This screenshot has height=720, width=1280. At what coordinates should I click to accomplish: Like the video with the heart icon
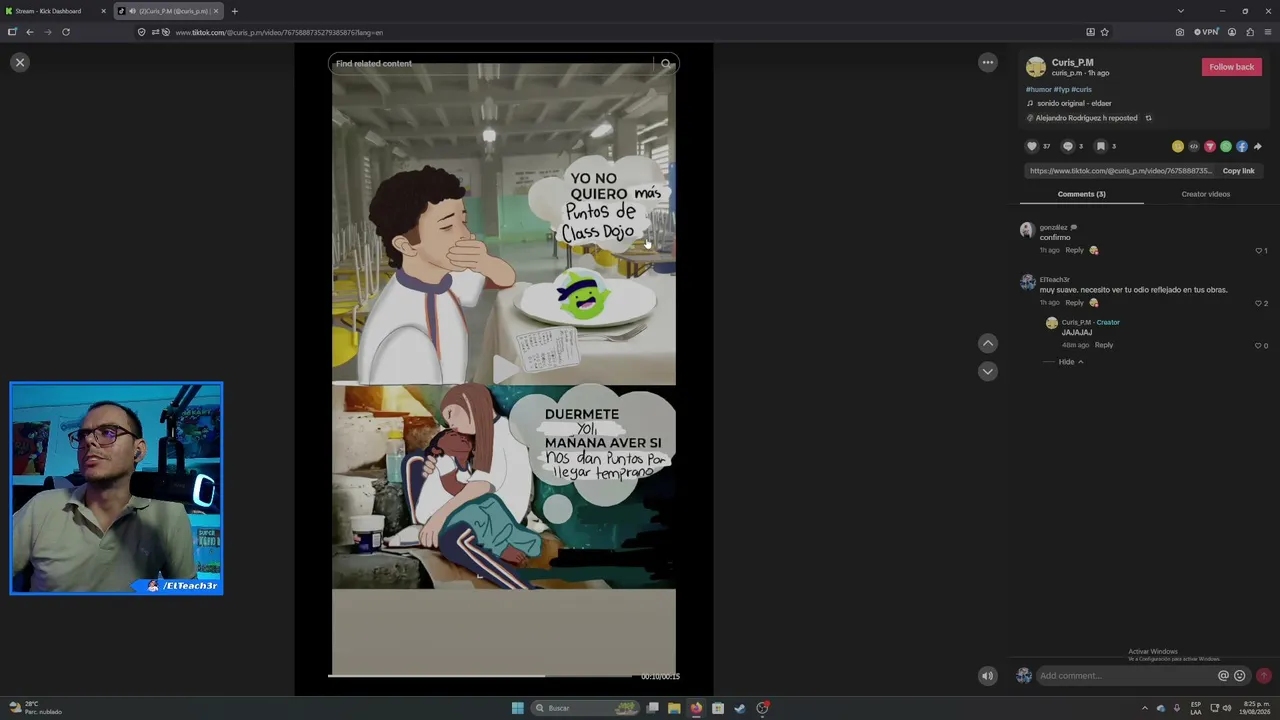click(1032, 146)
